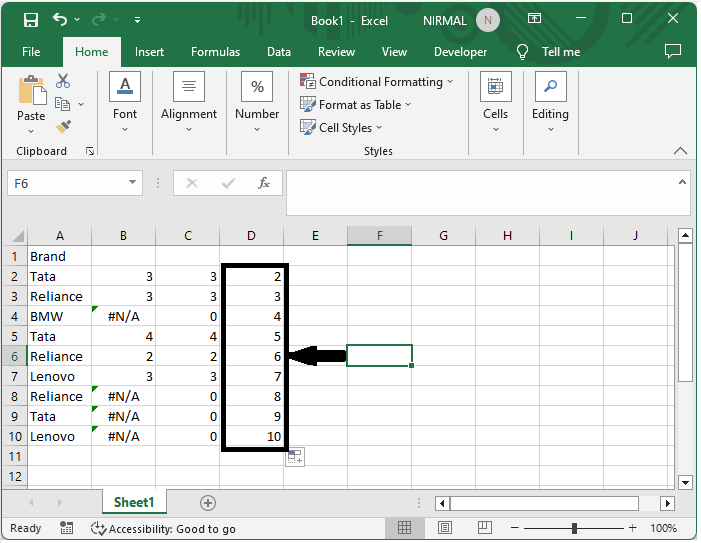Switch to the Formulas tab
Image resolution: width=701 pixels, height=543 pixels.
(215, 52)
